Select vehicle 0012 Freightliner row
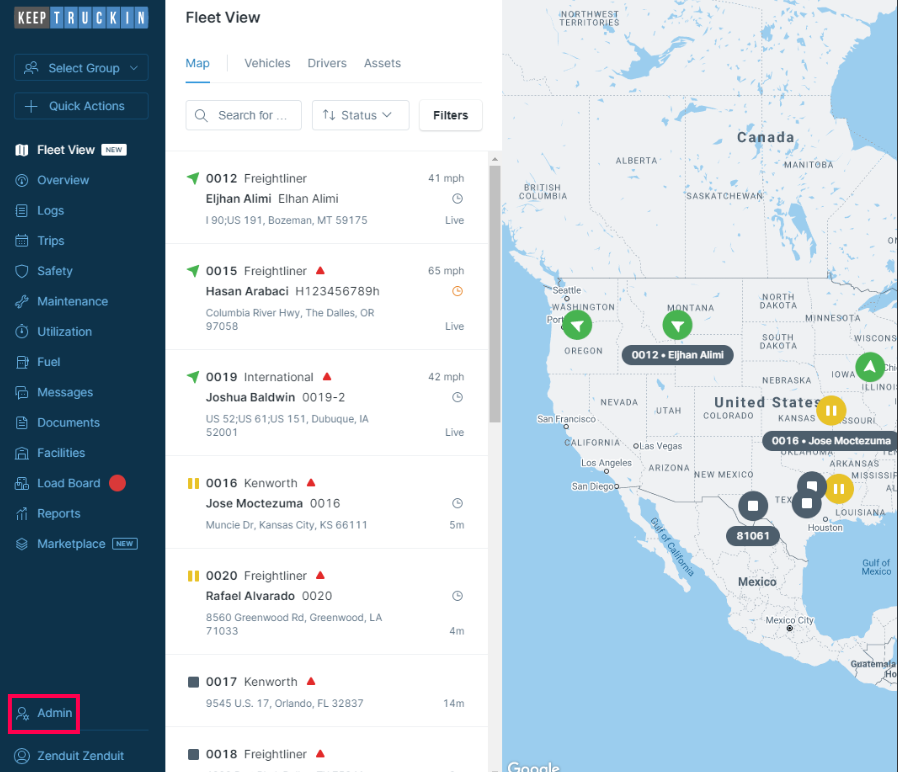The image size is (898, 772). (x=326, y=198)
